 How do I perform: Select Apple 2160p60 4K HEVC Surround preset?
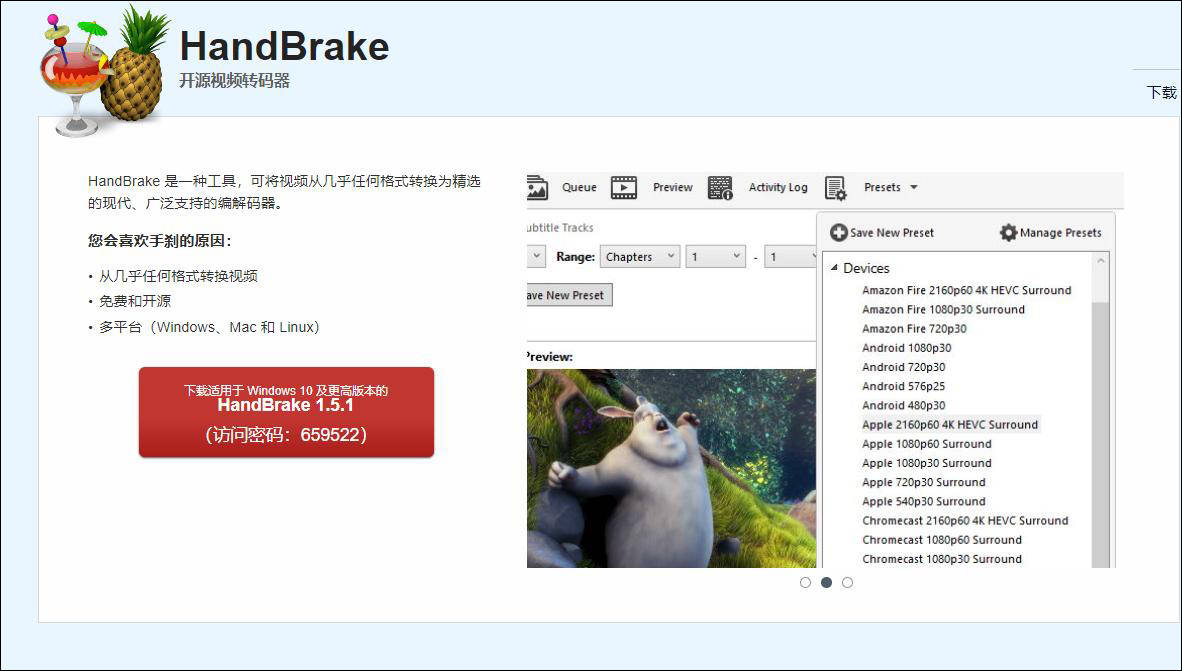(950, 424)
